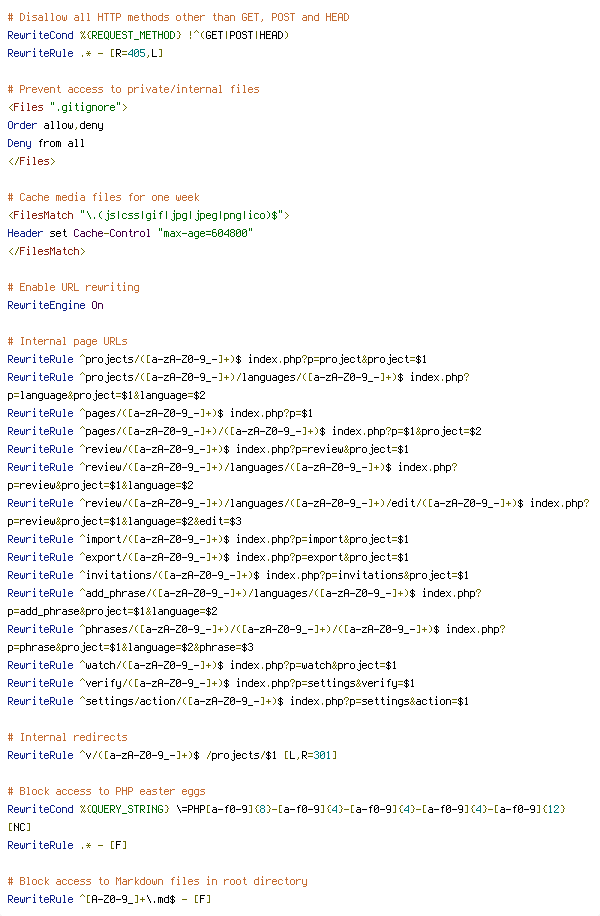Click the 'Block access to PHP easter eggs' comment

(x=106, y=792)
